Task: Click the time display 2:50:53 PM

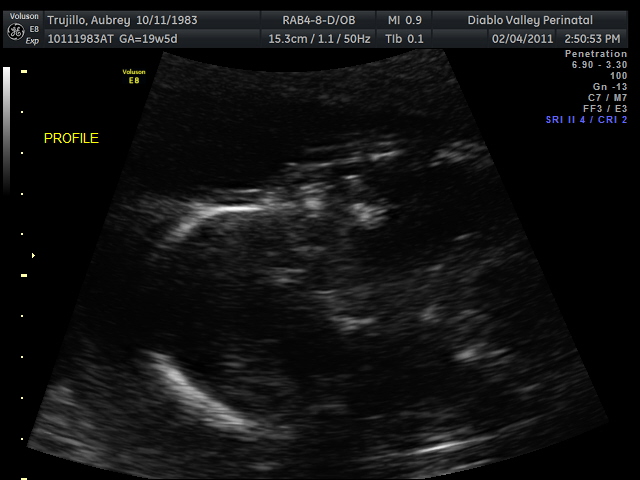Action: [x=591, y=38]
